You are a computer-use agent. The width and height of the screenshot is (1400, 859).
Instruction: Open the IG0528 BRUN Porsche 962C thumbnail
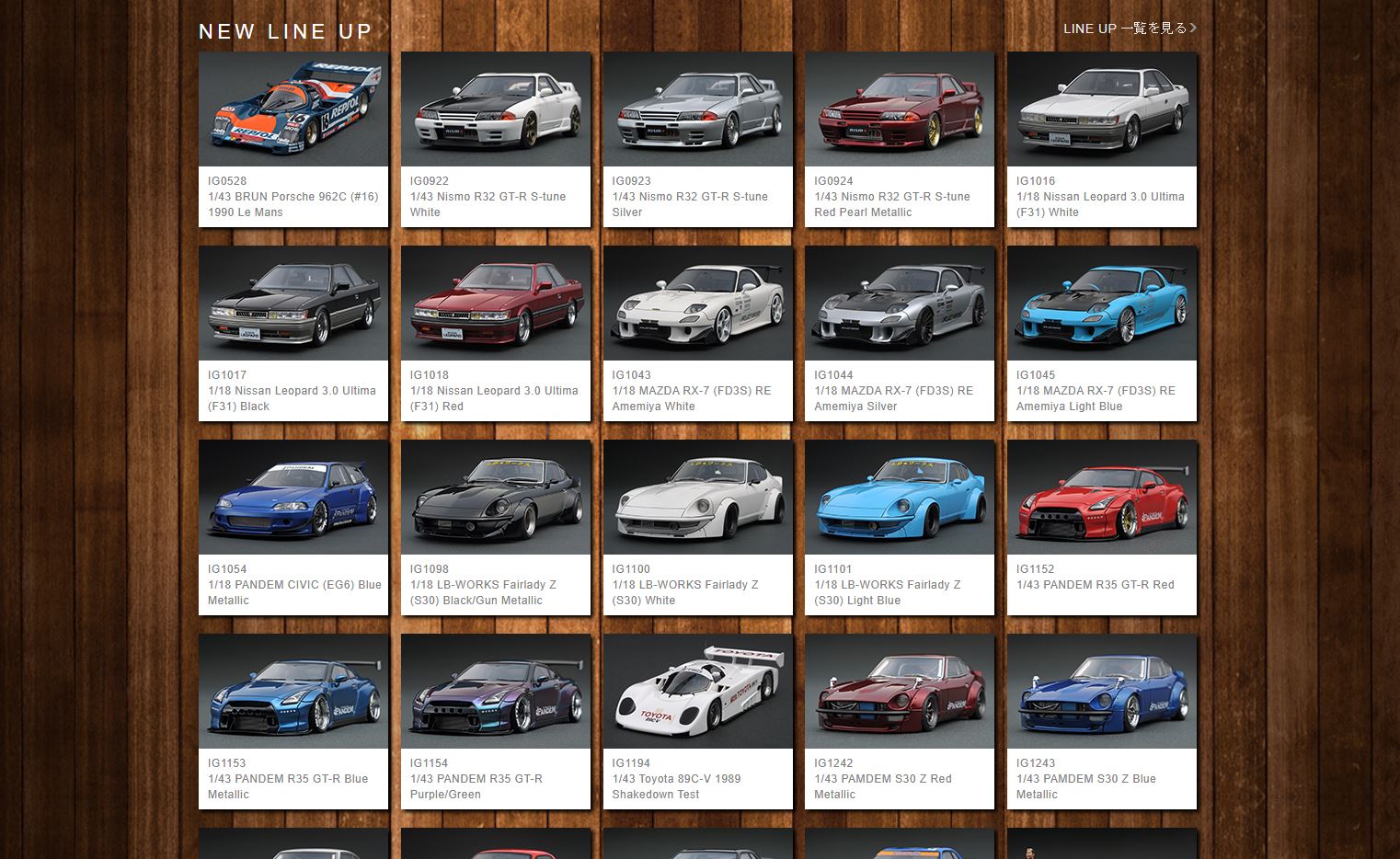tap(293, 109)
